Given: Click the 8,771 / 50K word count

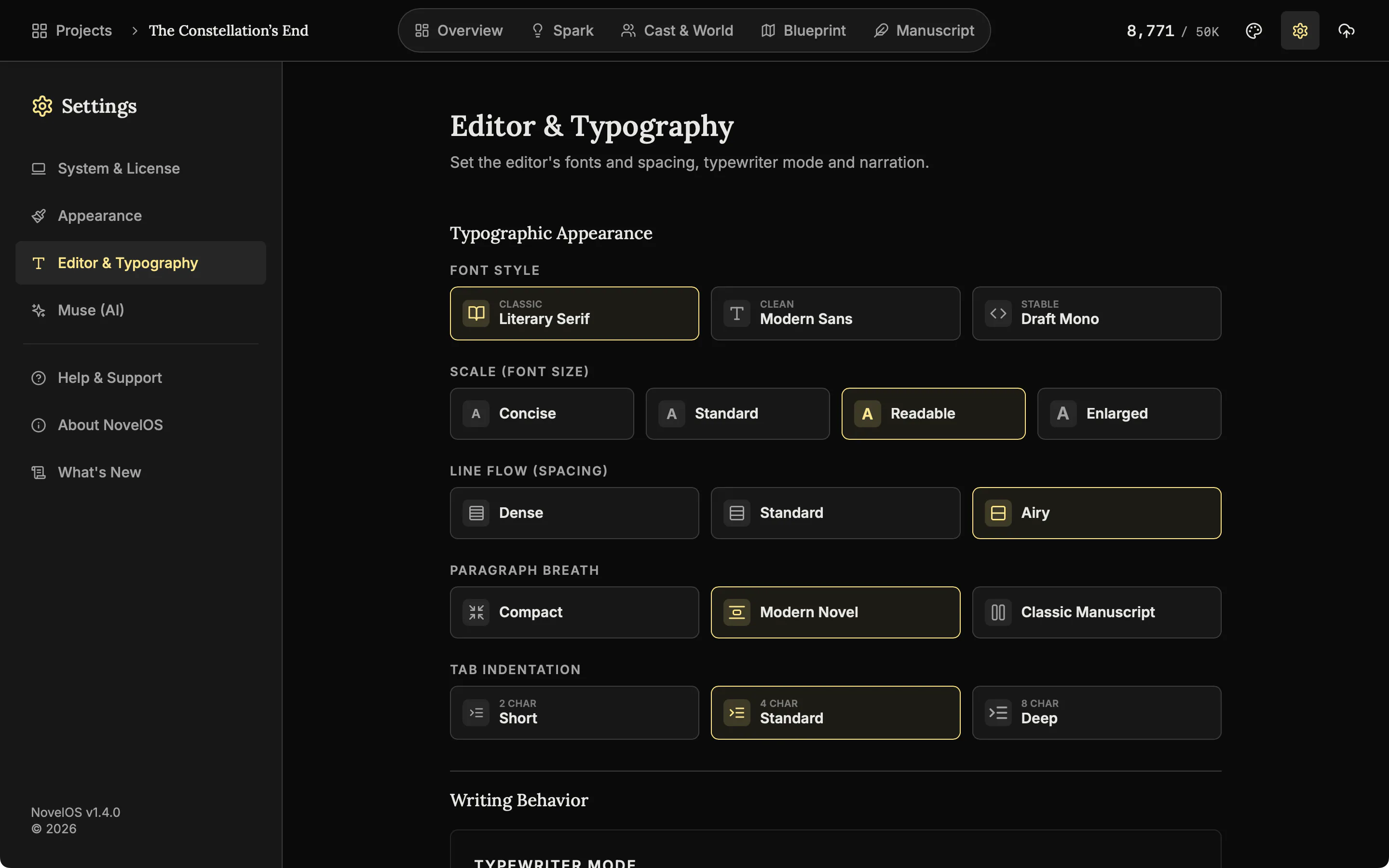Looking at the screenshot, I should [x=1172, y=31].
